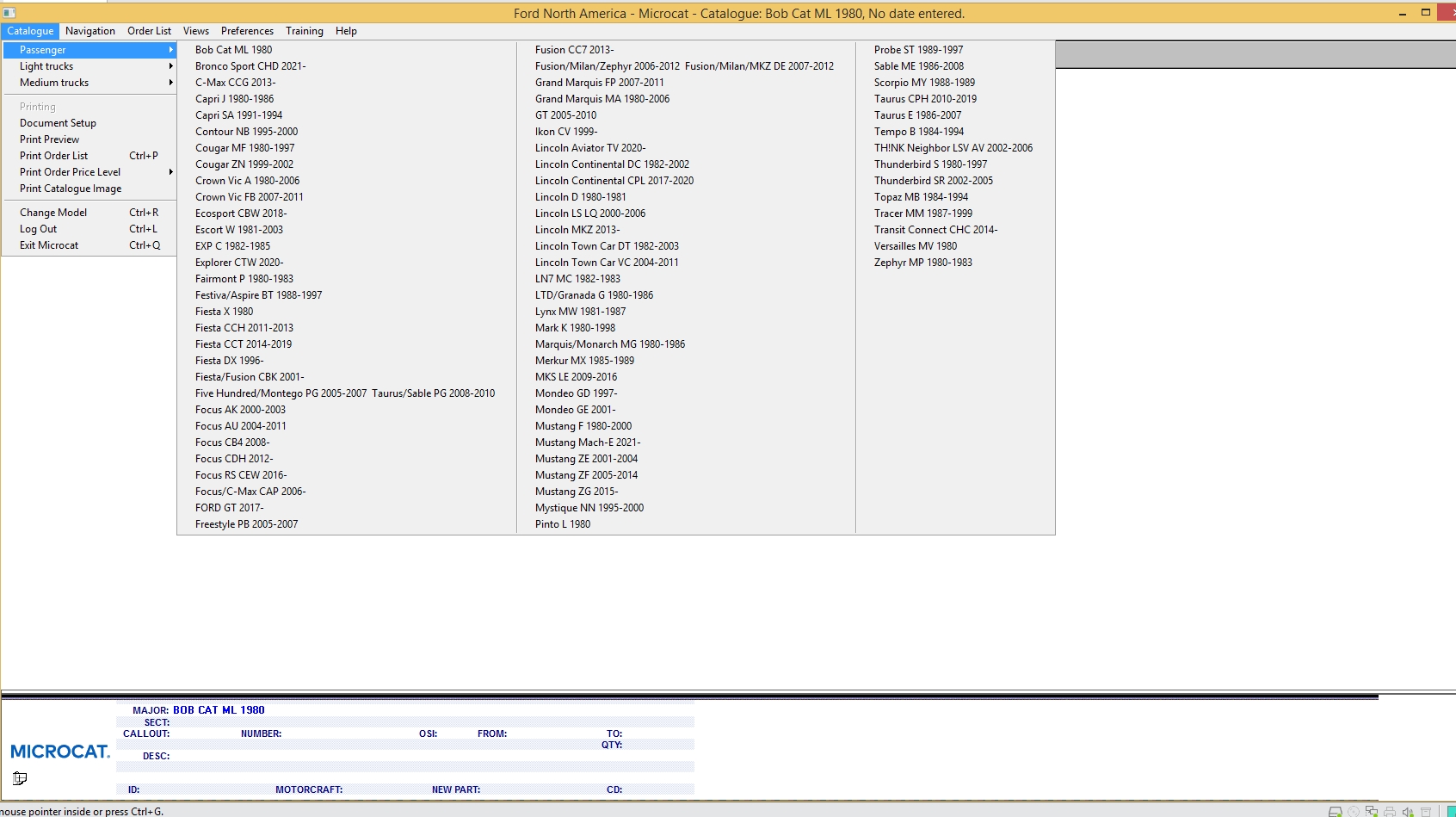Select Bronco Sport CHD 2021-
1456x817 pixels.
pyautogui.click(x=250, y=66)
